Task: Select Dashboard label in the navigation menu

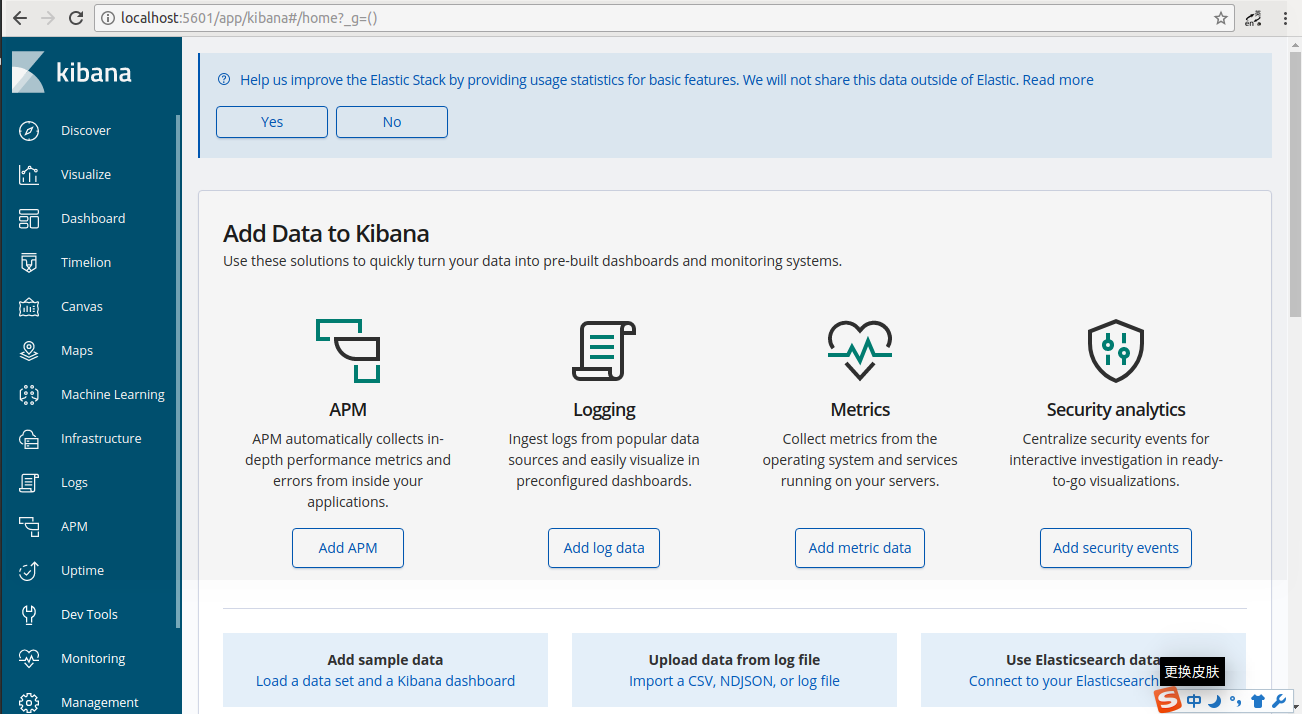Action: point(93,219)
